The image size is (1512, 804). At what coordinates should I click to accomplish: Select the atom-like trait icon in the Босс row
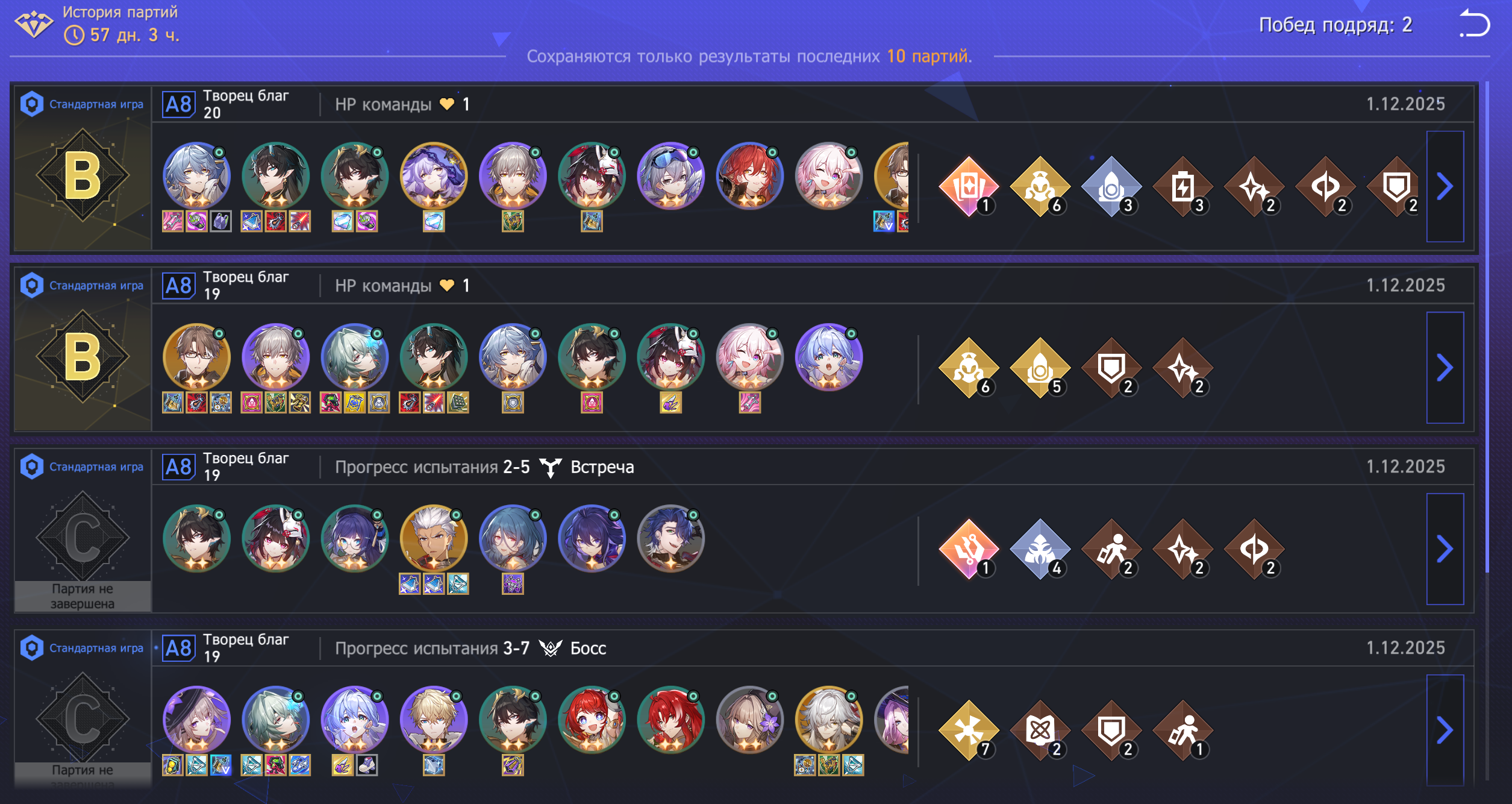coord(1040,731)
